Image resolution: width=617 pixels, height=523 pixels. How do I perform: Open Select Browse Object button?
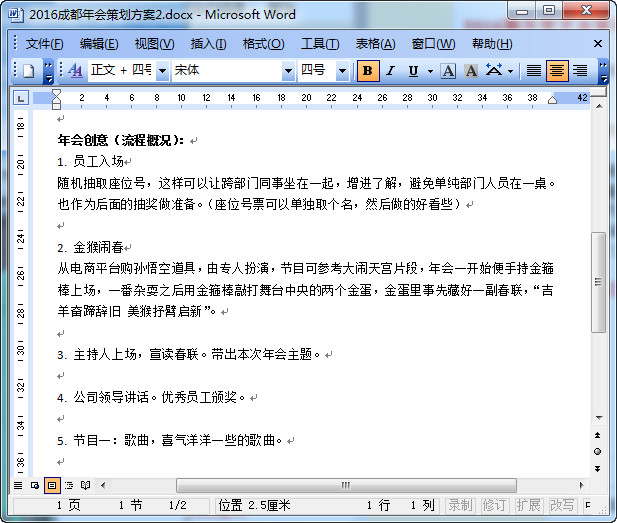598,451
